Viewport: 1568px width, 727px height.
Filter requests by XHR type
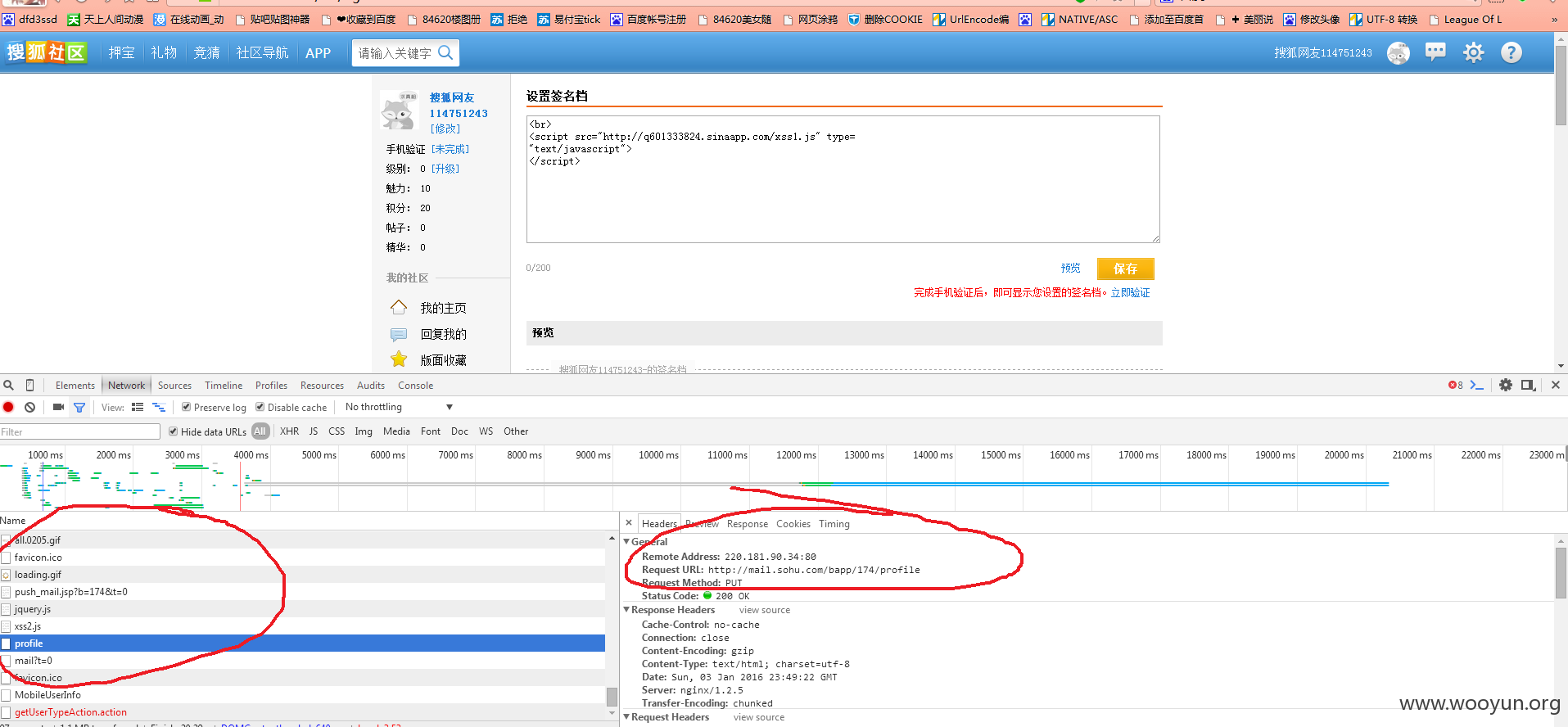coord(289,431)
